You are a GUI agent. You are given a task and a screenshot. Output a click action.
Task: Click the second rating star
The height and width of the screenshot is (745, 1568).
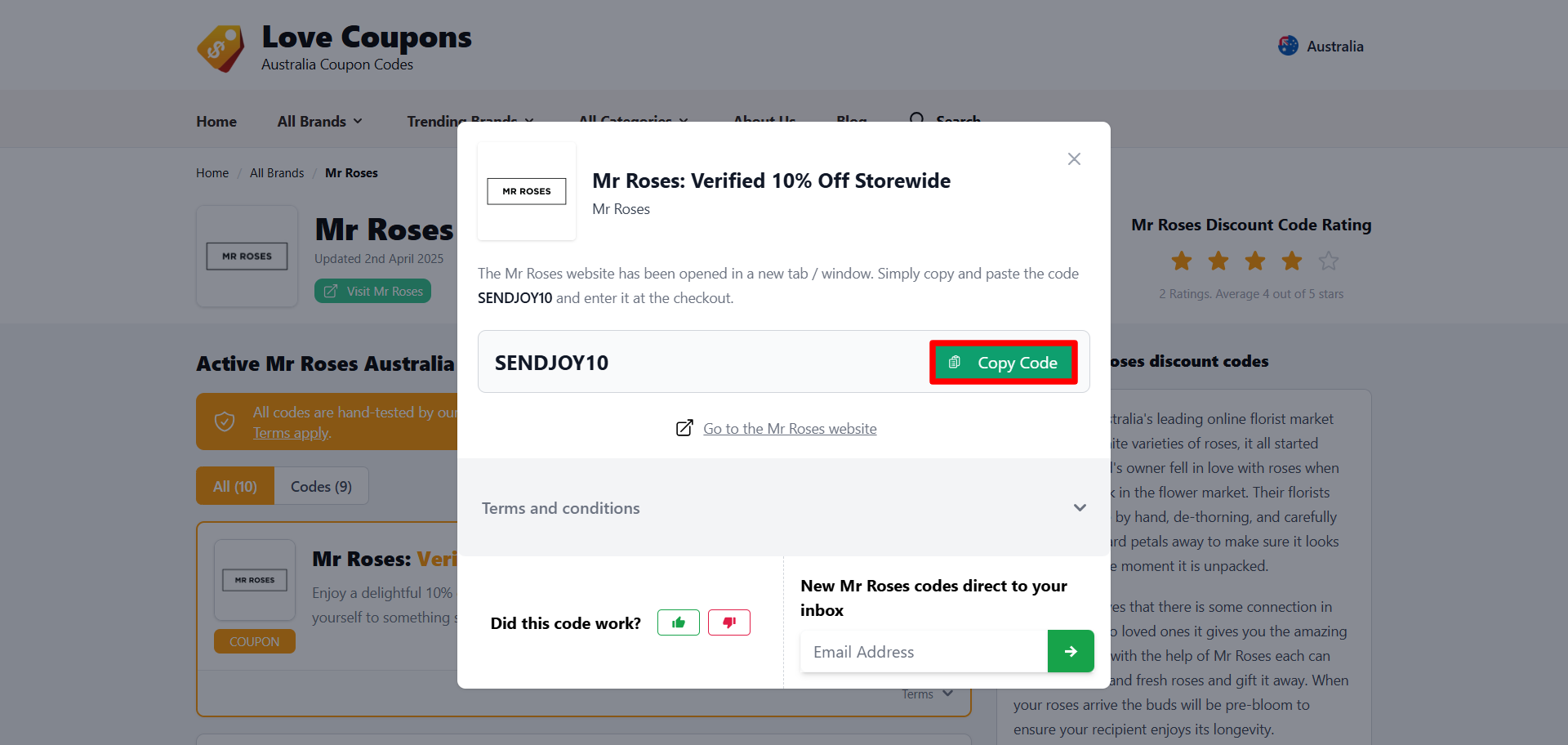click(x=1218, y=261)
